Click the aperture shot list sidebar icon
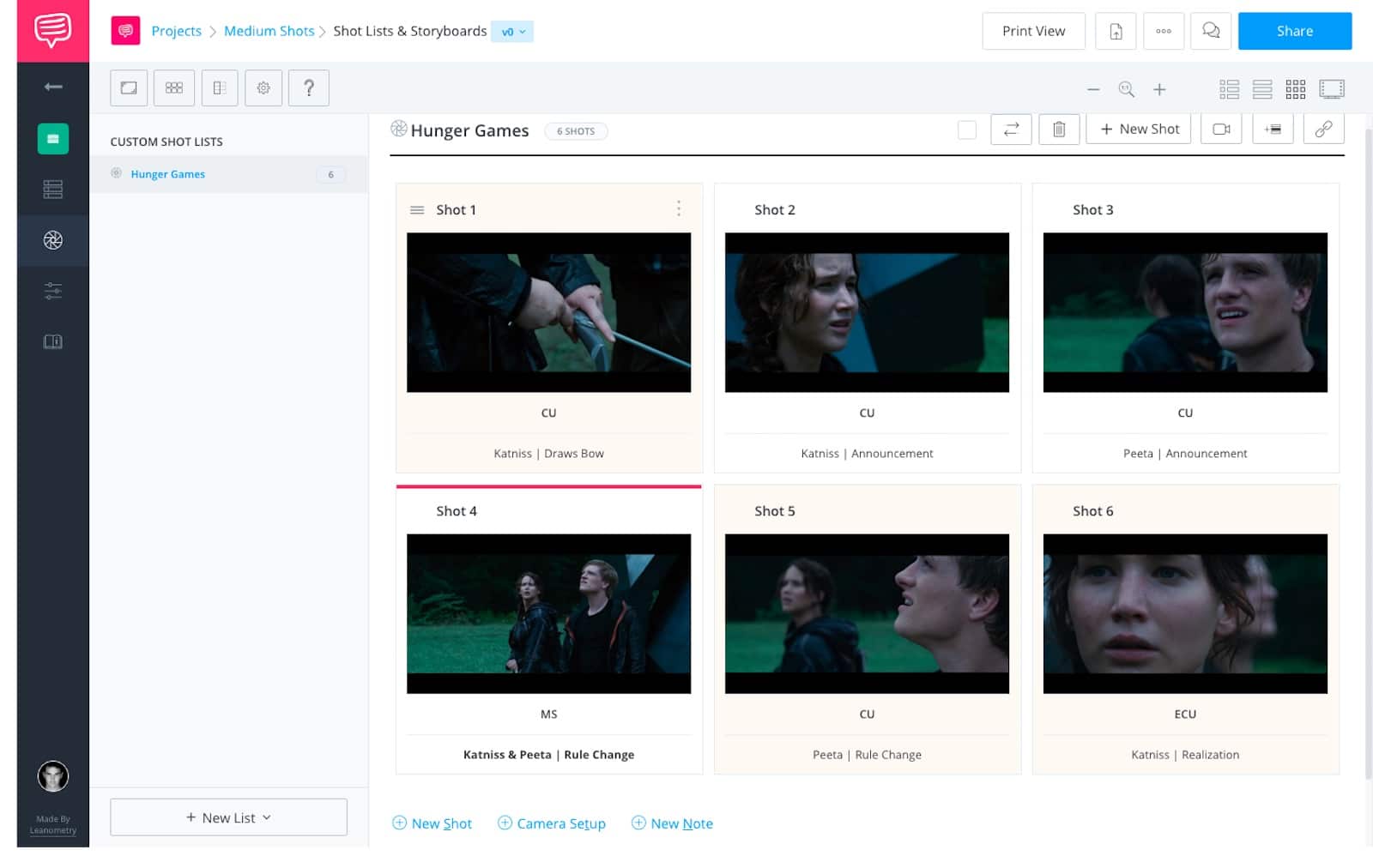The image size is (1373, 868). [53, 240]
